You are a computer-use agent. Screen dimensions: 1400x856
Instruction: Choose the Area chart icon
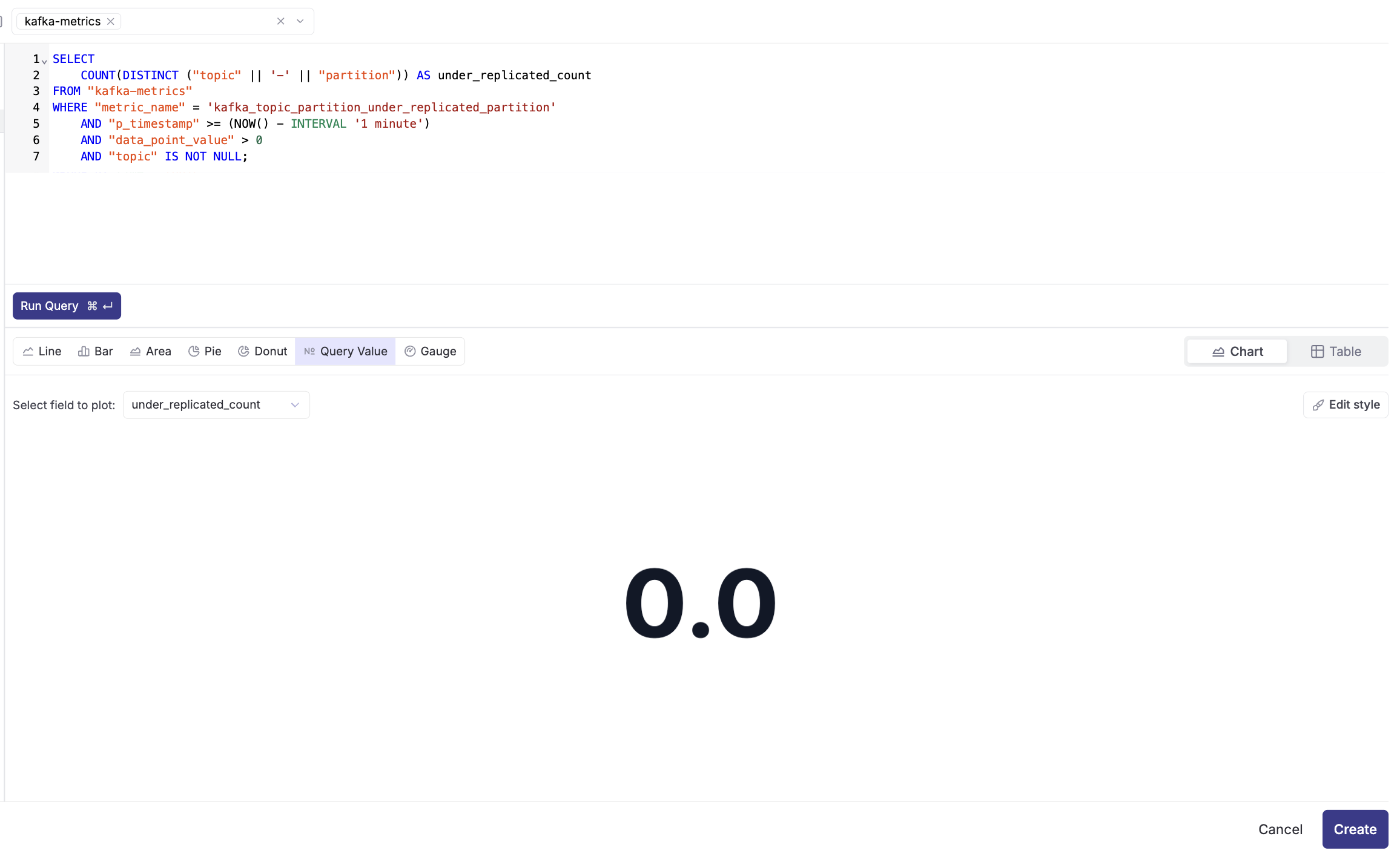(x=135, y=351)
